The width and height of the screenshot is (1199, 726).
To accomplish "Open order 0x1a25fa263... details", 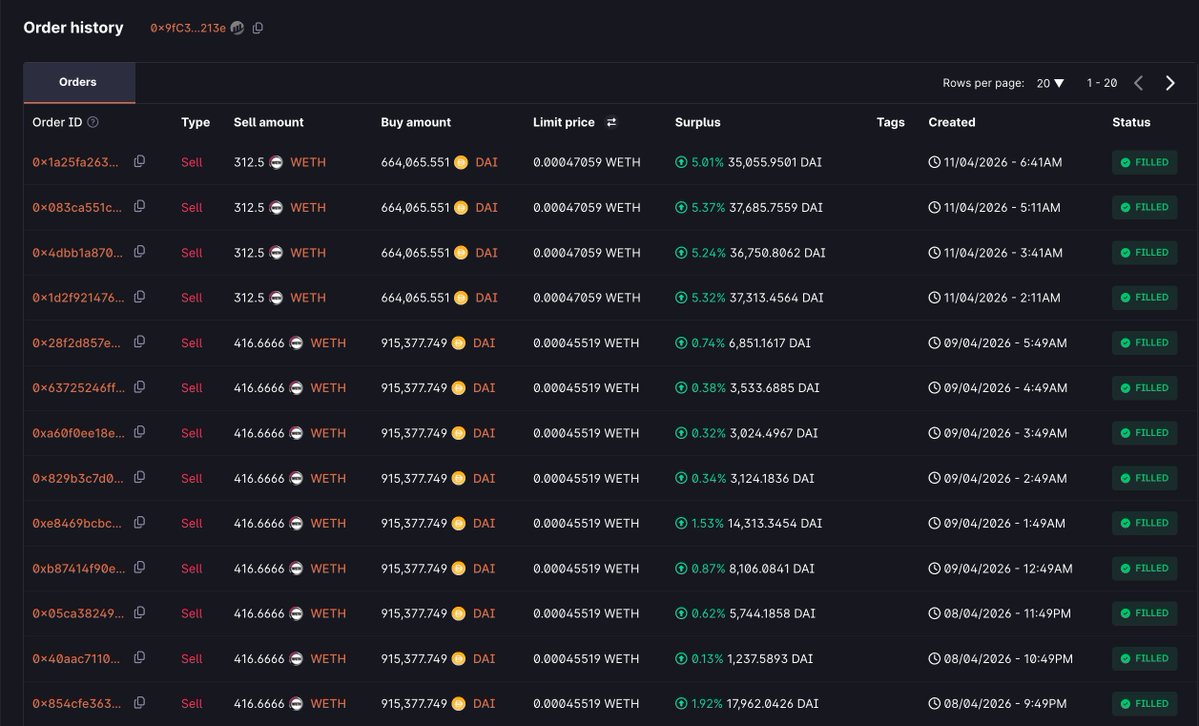I will pos(75,163).
